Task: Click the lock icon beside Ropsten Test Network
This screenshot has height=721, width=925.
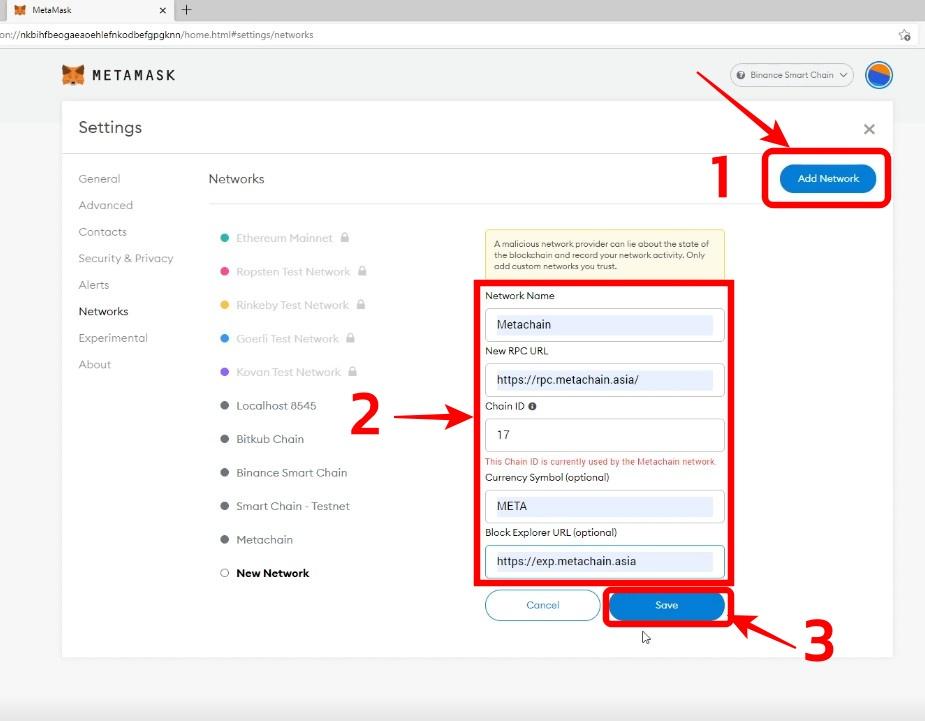Action: [x=362, y=271]
